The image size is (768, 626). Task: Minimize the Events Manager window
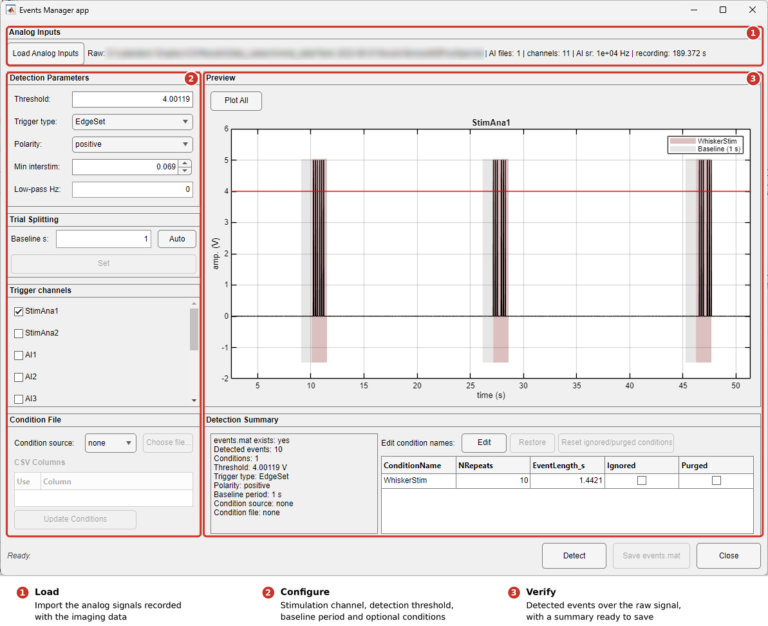pos(694,10)
